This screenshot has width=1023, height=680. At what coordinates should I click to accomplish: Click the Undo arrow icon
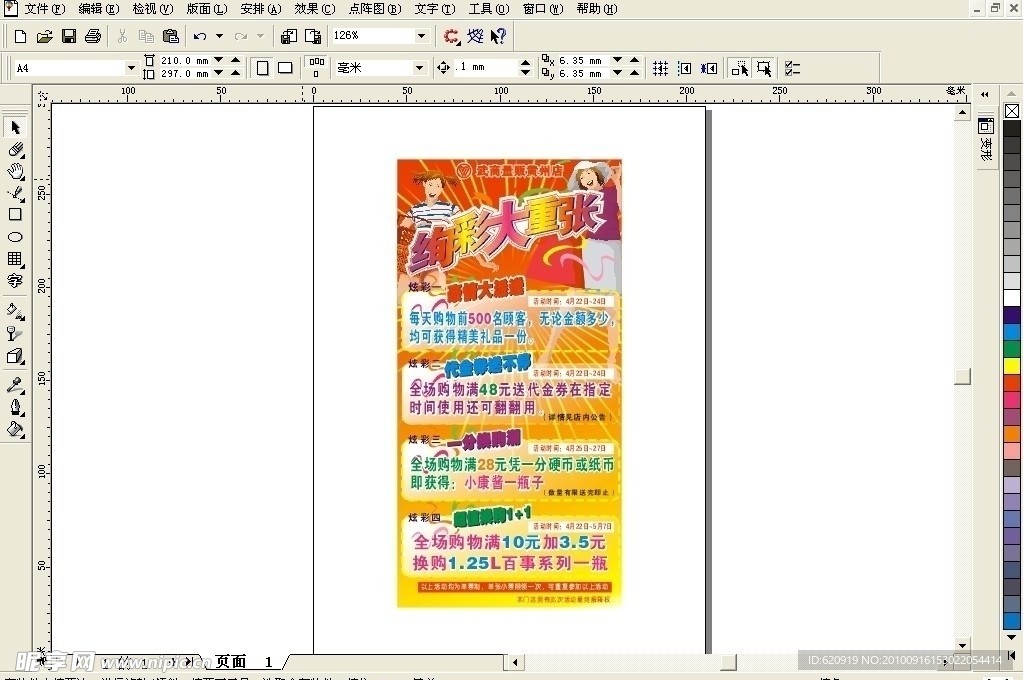[x=199, y=36]
